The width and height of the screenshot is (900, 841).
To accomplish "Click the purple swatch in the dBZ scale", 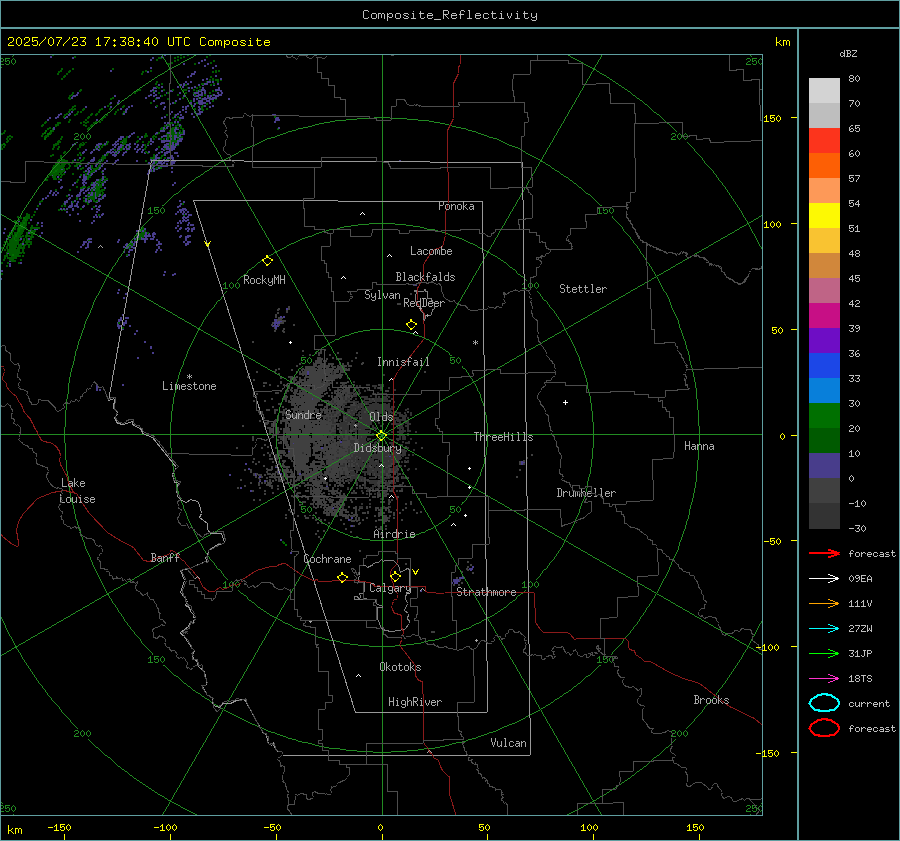I will coord(824,340).
